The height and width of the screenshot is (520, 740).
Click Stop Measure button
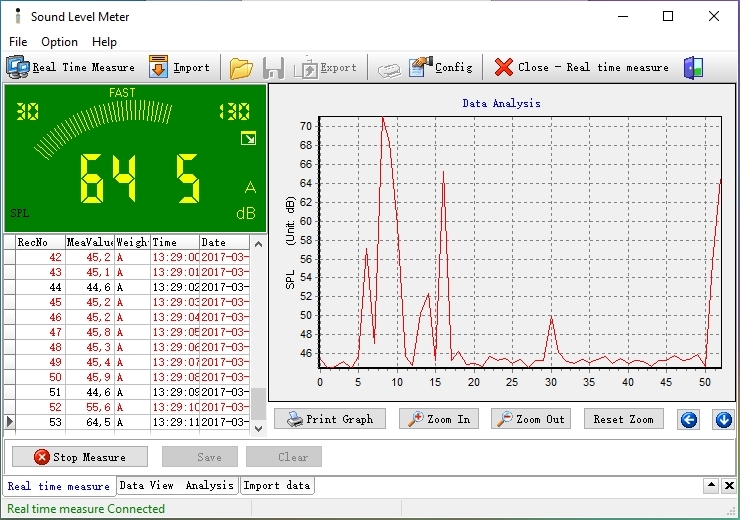pyautogui.click(x=80, y=457)
